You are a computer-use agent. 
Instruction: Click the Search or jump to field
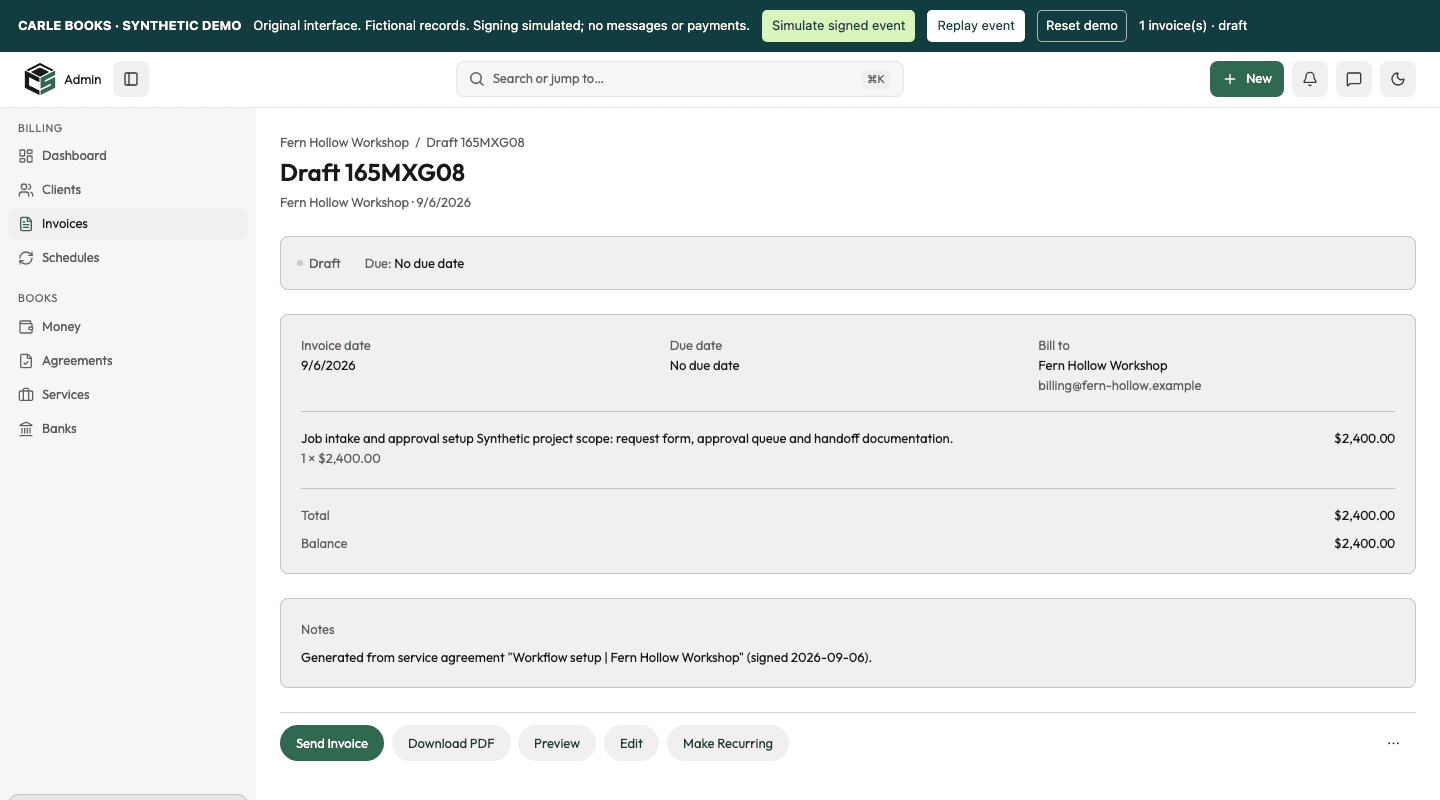[x=680, y=79]
